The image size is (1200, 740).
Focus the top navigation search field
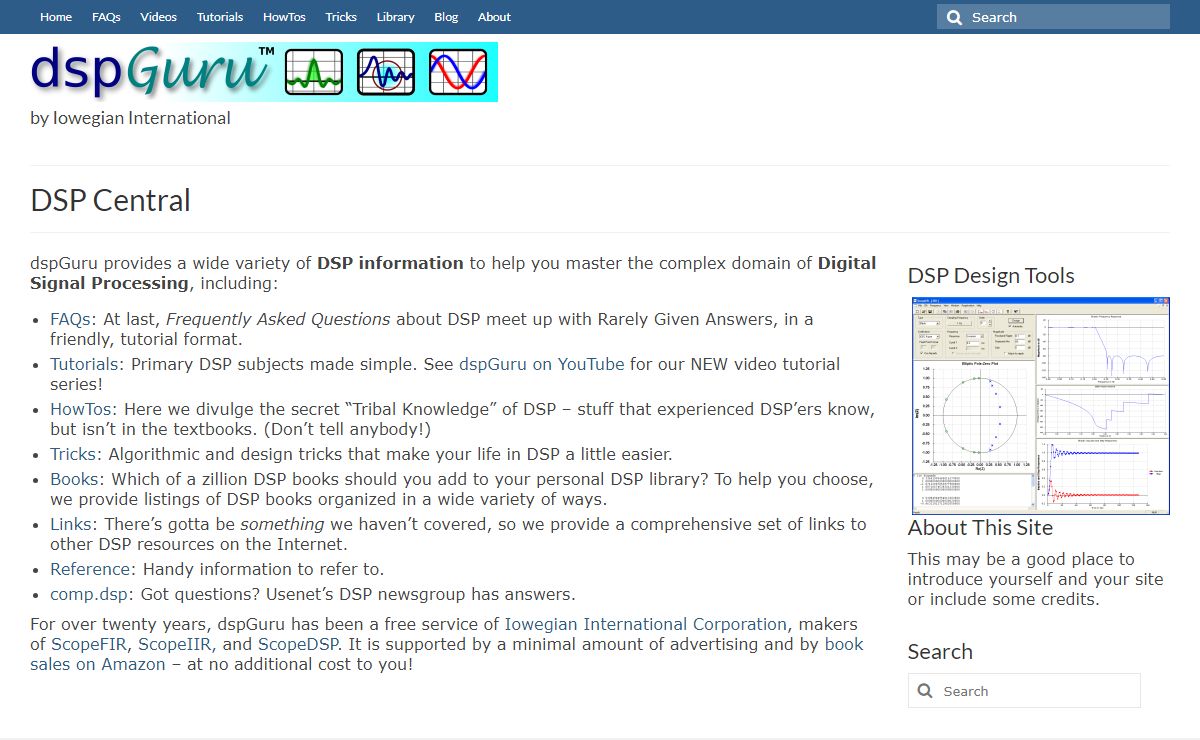tap(1053, 17)
